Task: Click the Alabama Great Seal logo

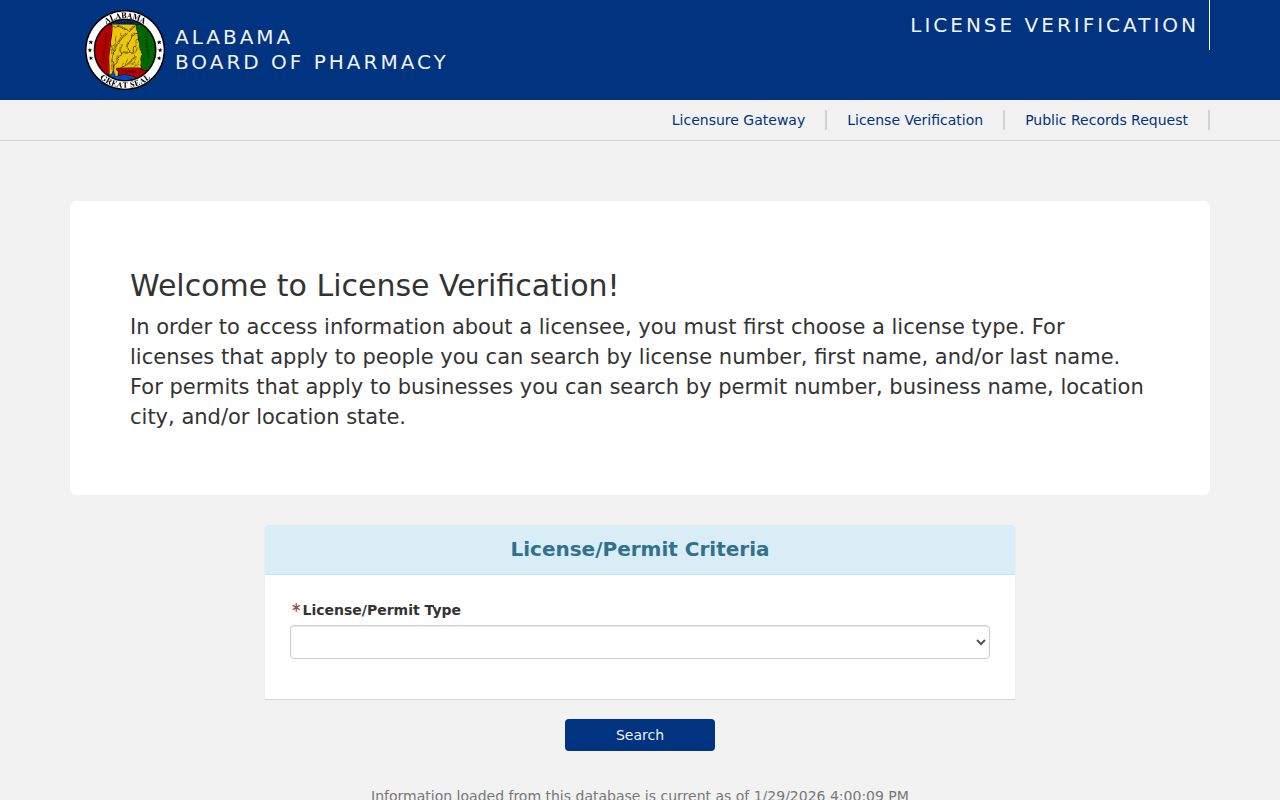Action: [x=125, y=50]
